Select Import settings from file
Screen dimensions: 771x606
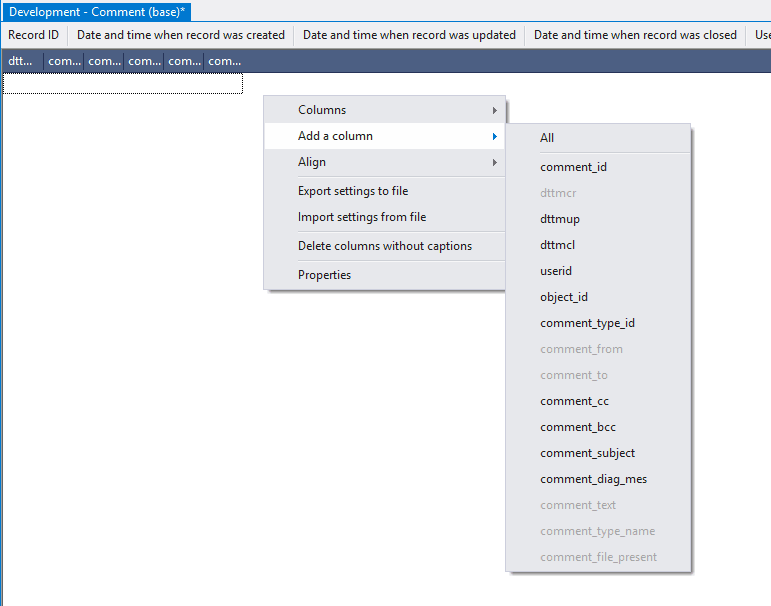tap(361, 217)
